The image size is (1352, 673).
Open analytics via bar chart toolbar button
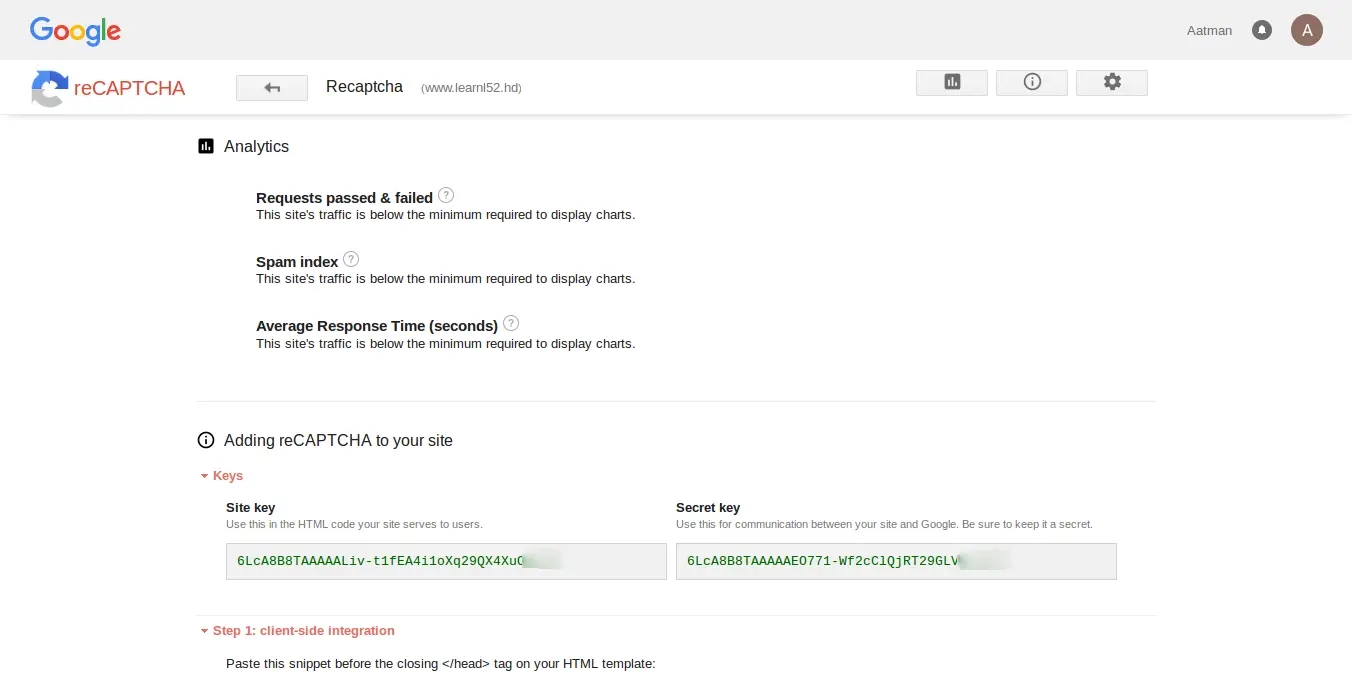point(951,83)
